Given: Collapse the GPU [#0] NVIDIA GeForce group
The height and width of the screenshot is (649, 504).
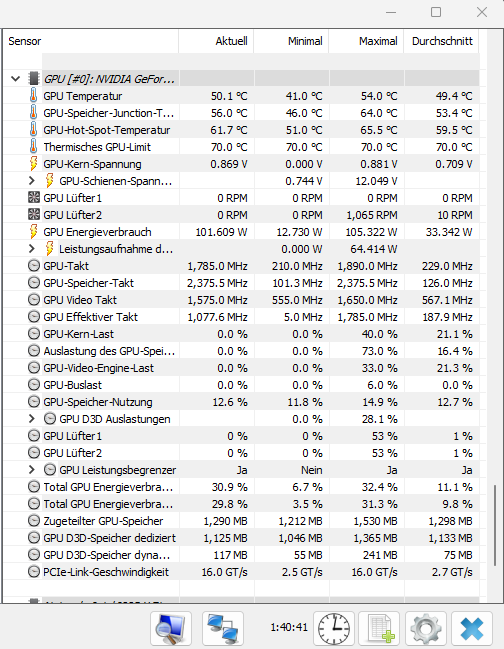Looking at the screenshot, I should click(x=16, y=78).
